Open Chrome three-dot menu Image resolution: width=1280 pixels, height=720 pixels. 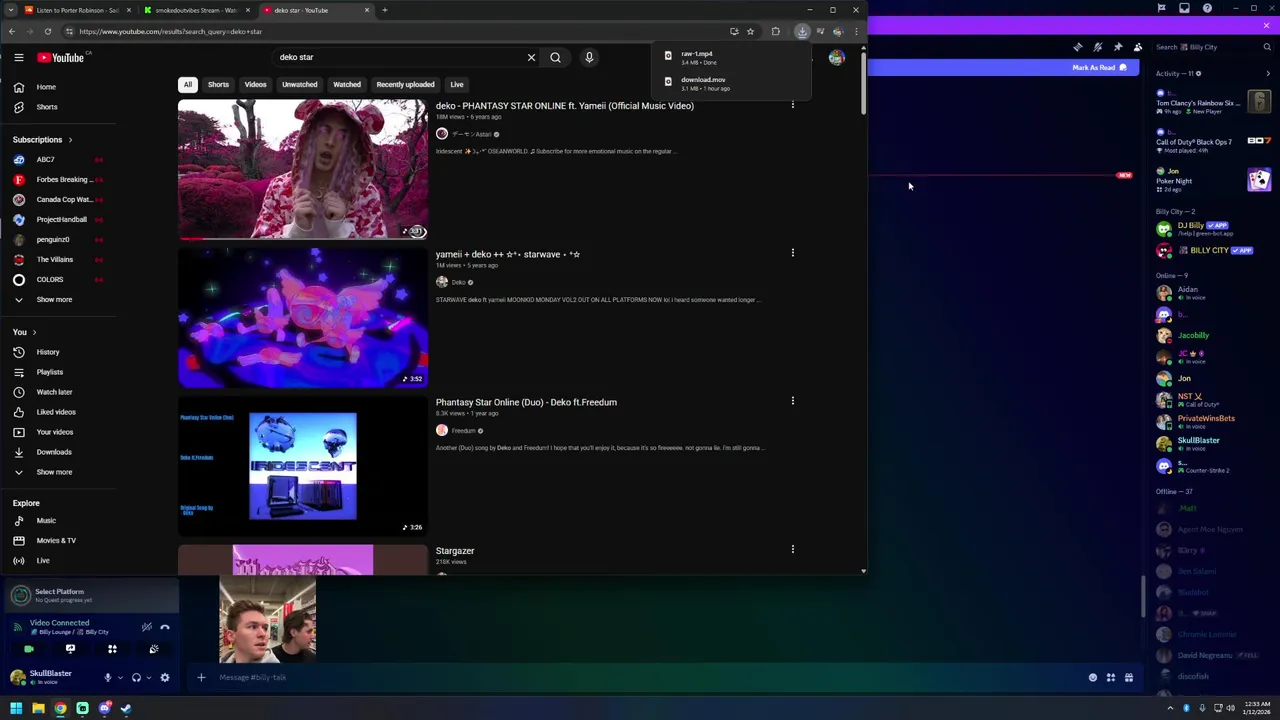[856, 31]
